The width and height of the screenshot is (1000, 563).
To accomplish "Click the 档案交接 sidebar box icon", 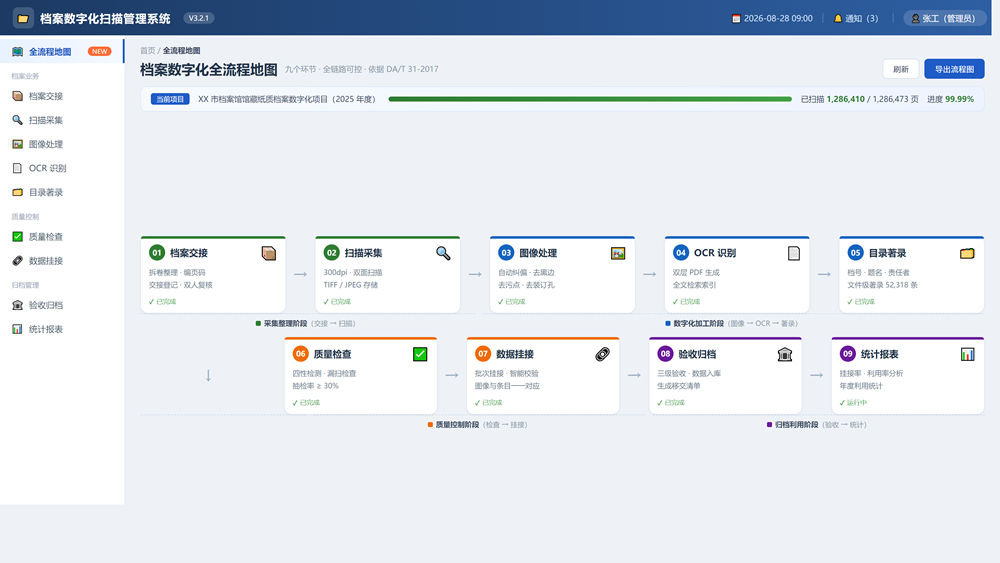I will [x=17, y=96].
